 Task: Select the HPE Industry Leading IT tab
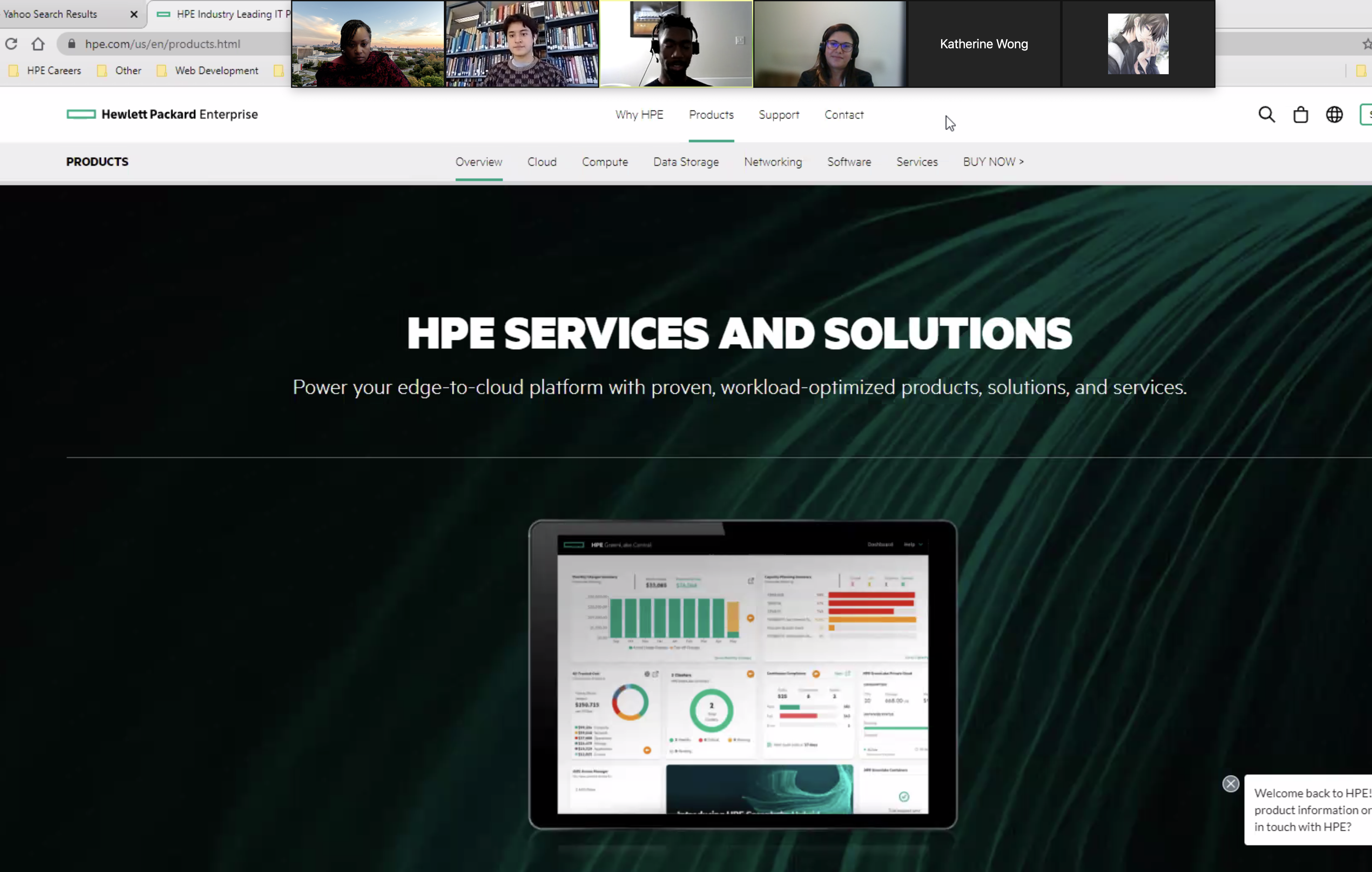(x=223, y=14)
